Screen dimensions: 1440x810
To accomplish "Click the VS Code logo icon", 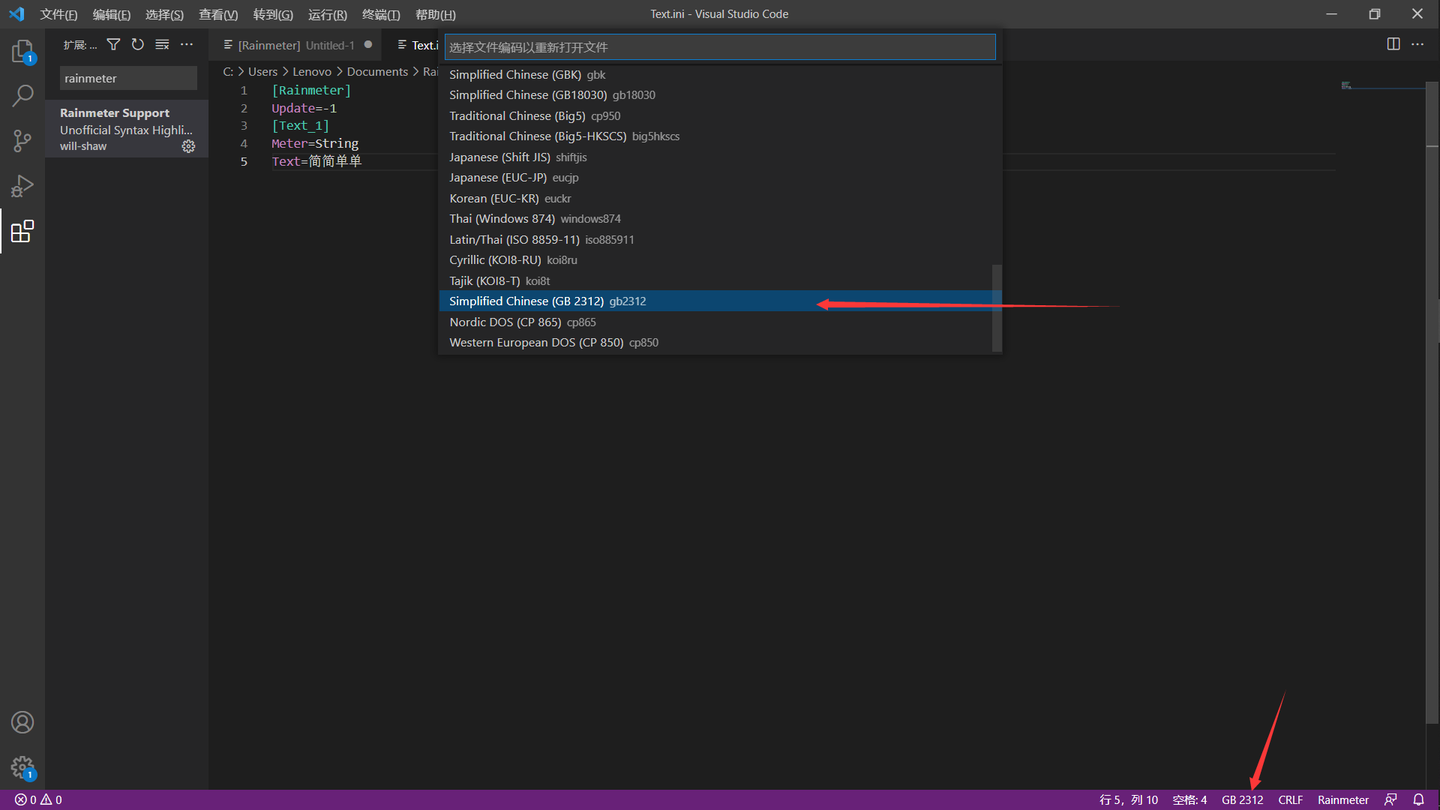I will (x=16, y=14).
